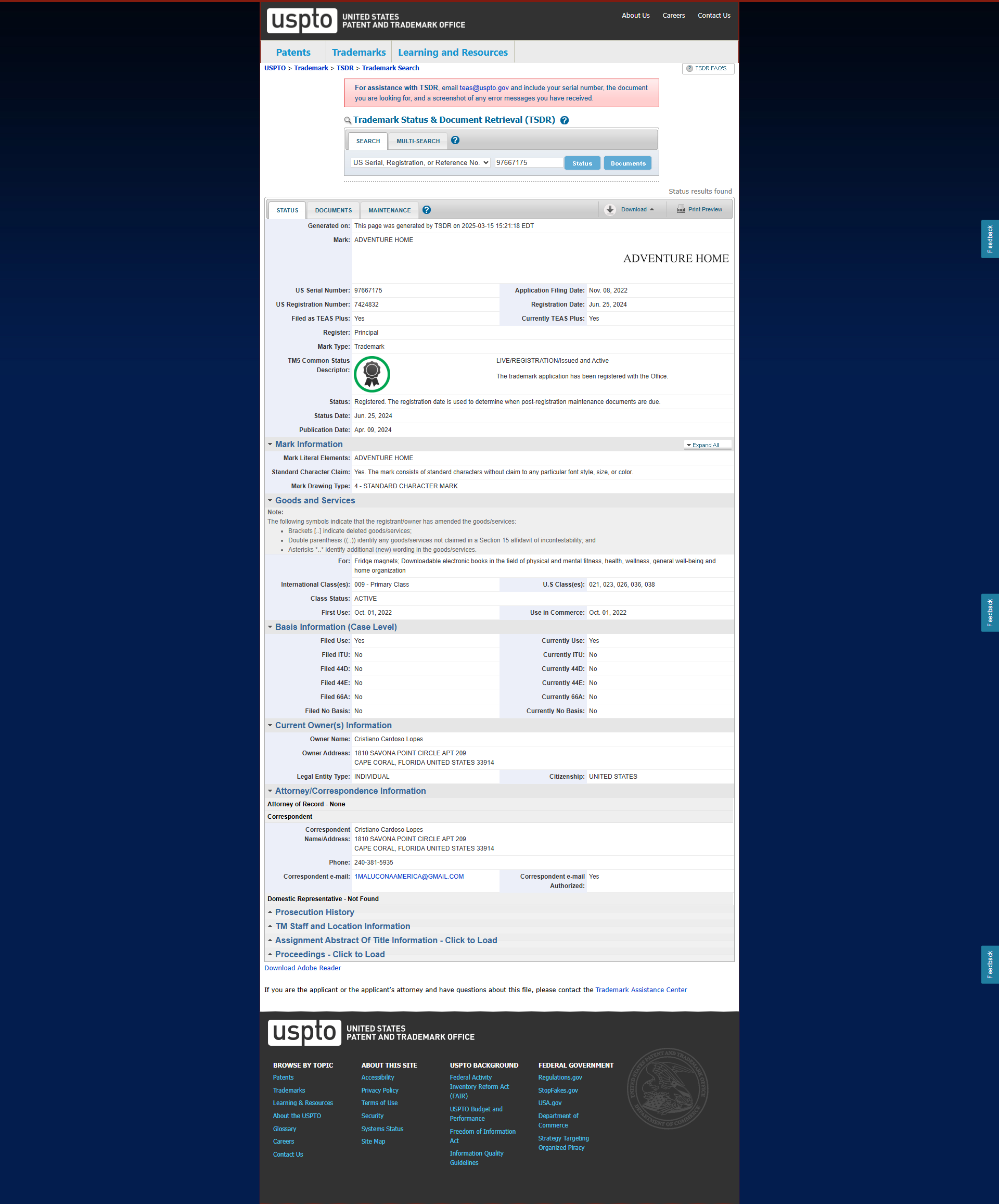Click Privacy Policy footer link
The width and height of the screenshot is (999, 1204).
(x=380, y=1091)
